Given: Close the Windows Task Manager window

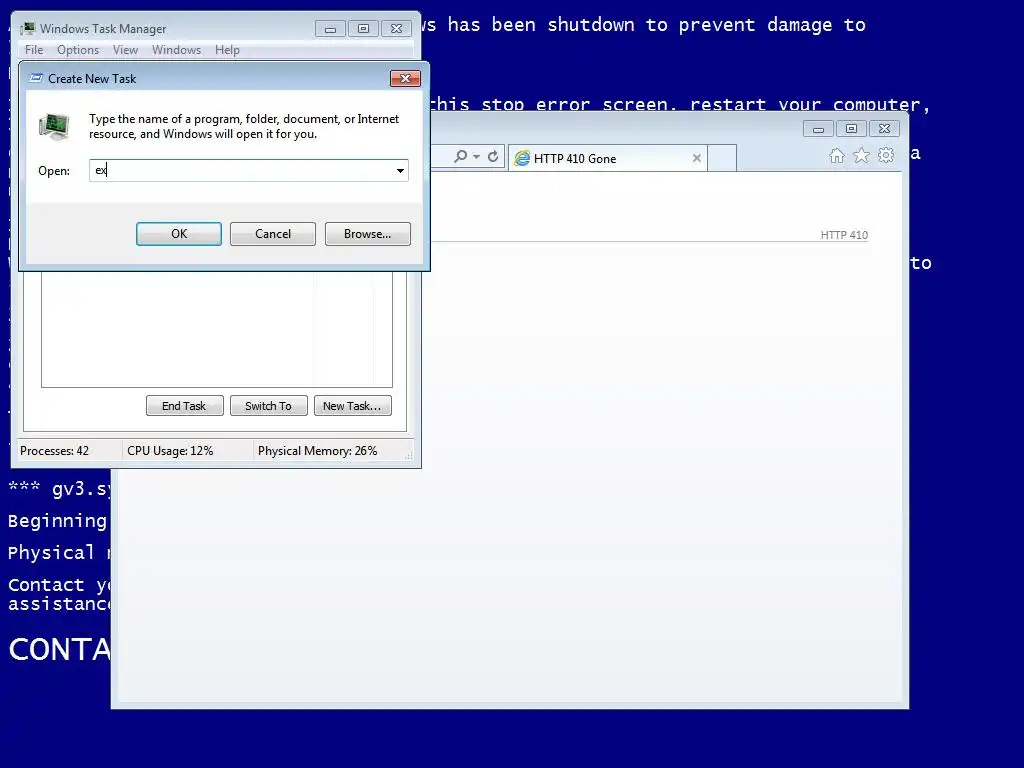Looking at the screenshot, I should (x=396, y=29).
